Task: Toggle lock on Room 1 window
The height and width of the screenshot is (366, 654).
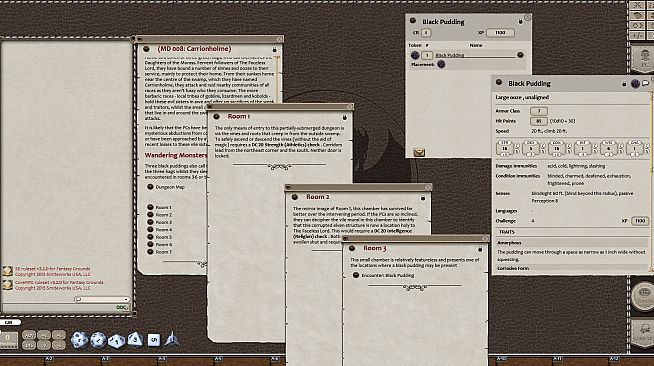Action: point(345,118)
